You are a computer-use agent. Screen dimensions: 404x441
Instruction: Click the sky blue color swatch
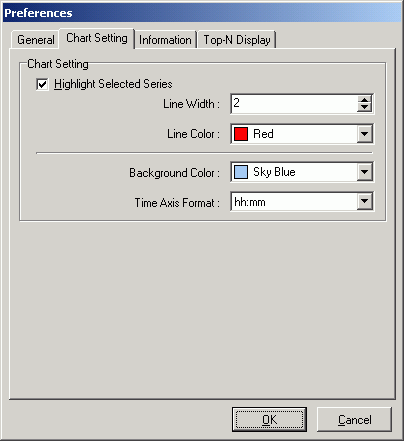click(x=241, y=172)
